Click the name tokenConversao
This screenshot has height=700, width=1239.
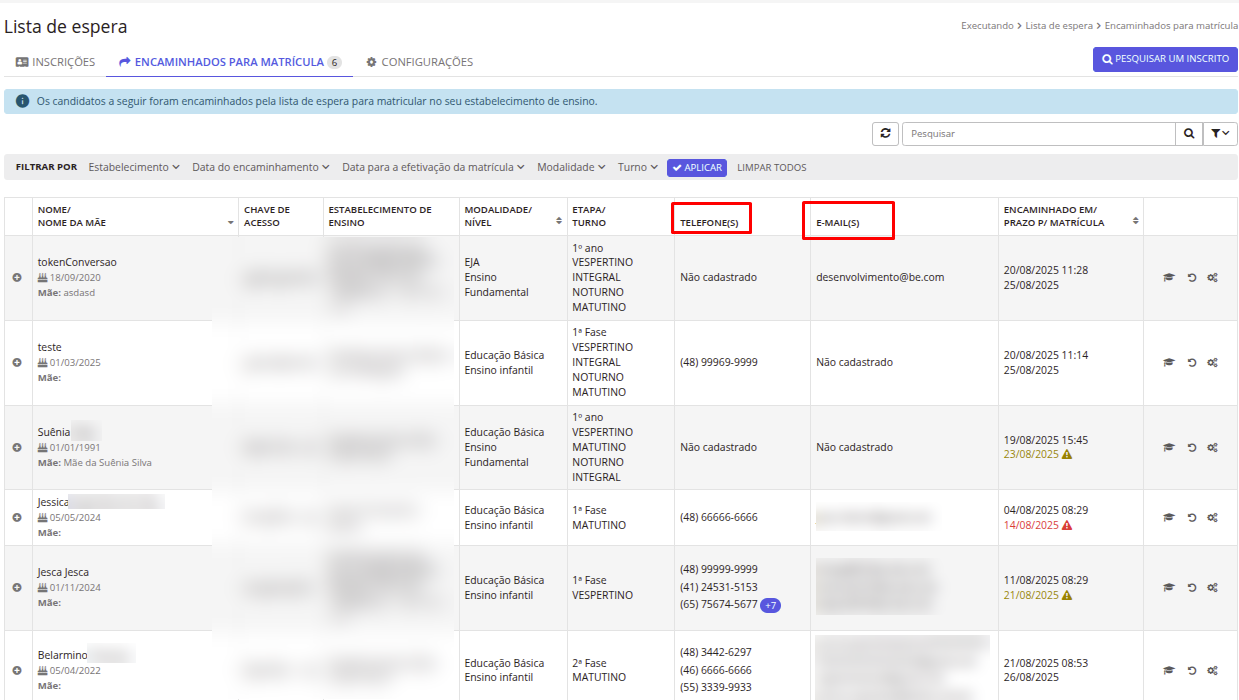pyautogui.click(x=77, y=262)
